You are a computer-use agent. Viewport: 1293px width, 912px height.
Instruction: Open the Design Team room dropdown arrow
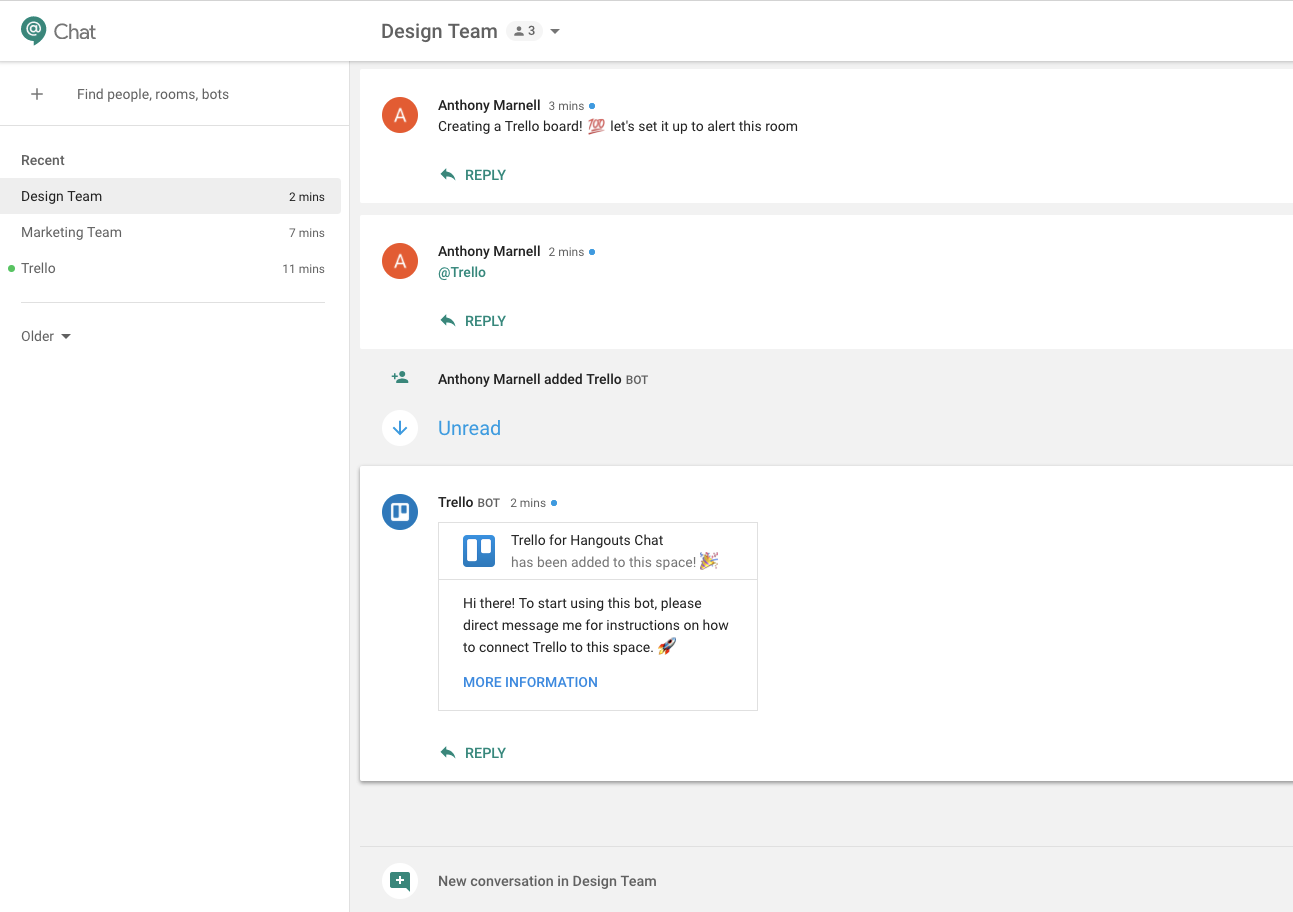555,31
